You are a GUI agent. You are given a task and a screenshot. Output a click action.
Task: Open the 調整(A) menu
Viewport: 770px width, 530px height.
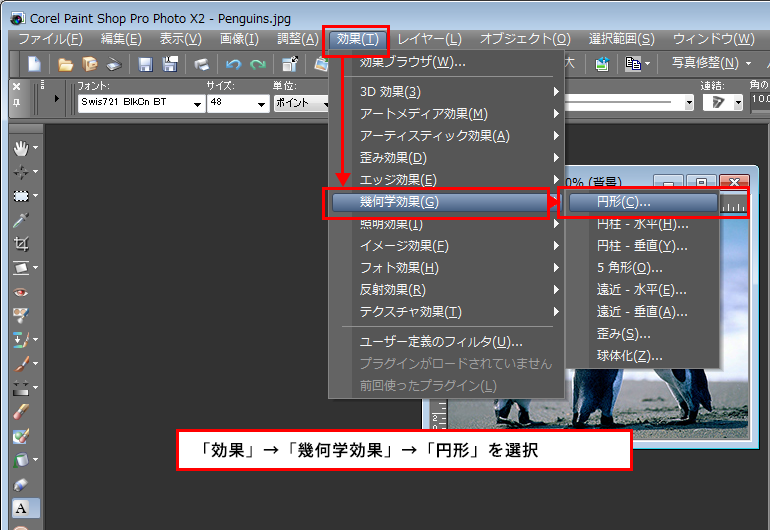pyautogui.click(x=298, y=39)
